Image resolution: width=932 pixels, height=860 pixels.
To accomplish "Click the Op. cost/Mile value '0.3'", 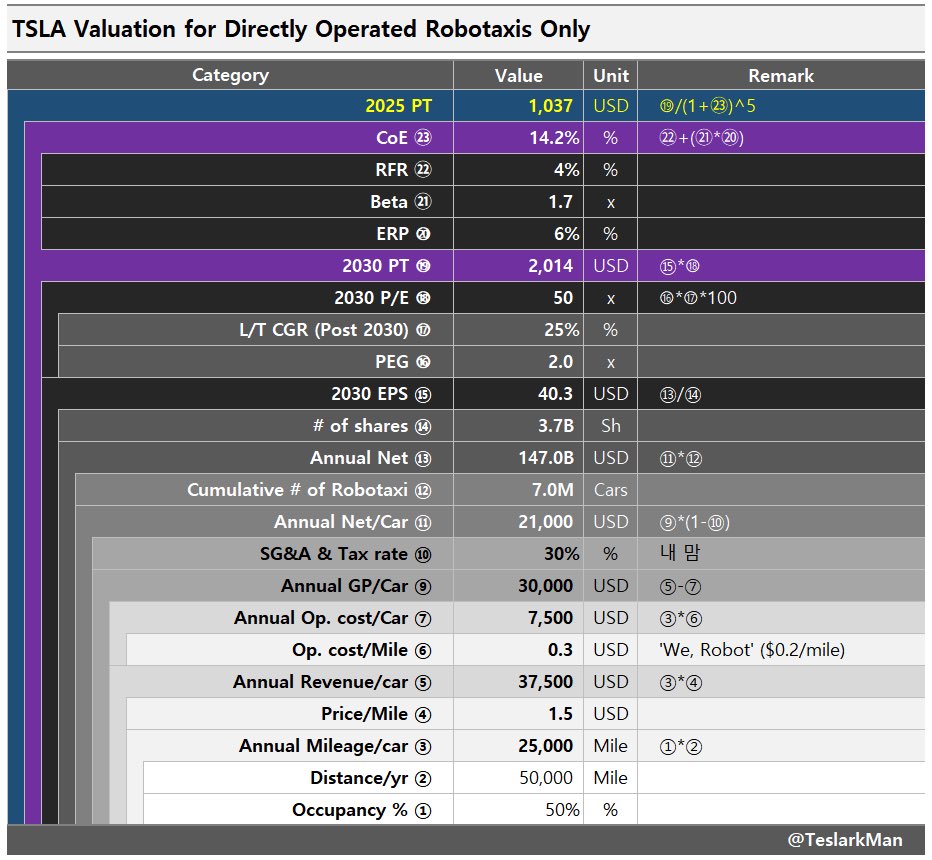I will coord(561,651).
